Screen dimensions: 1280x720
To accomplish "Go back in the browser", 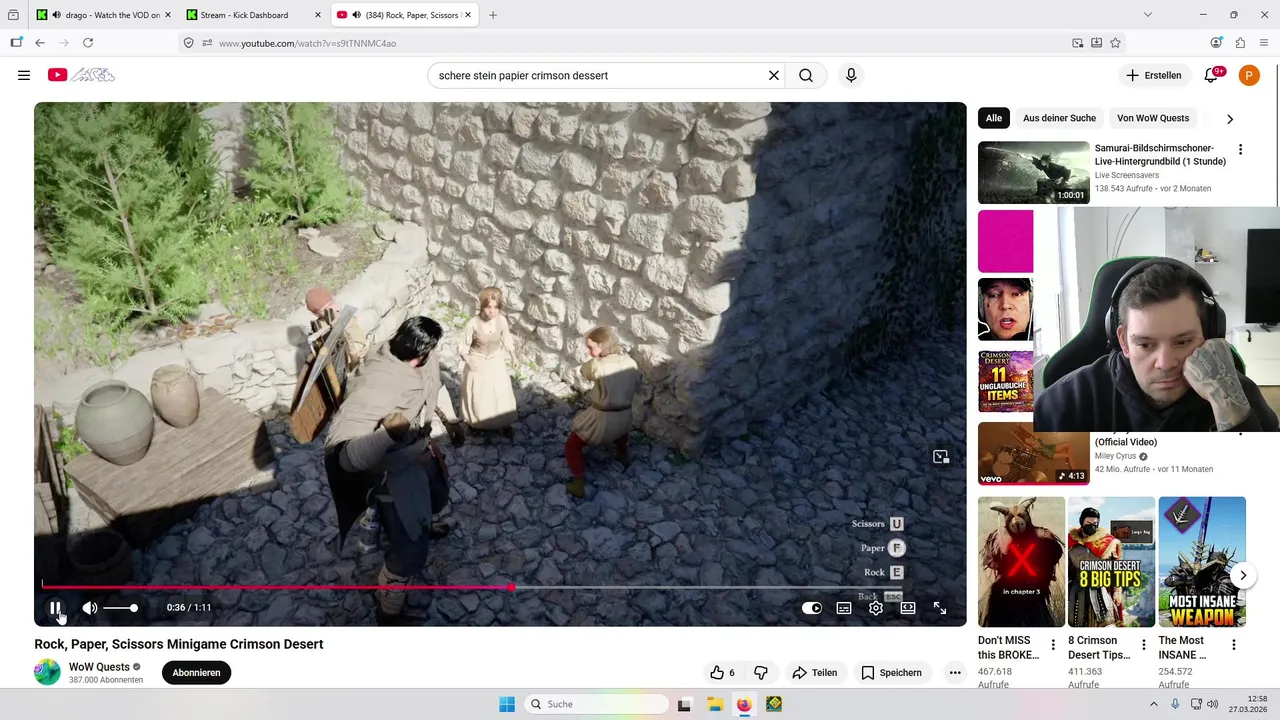I will click(40, 43).
